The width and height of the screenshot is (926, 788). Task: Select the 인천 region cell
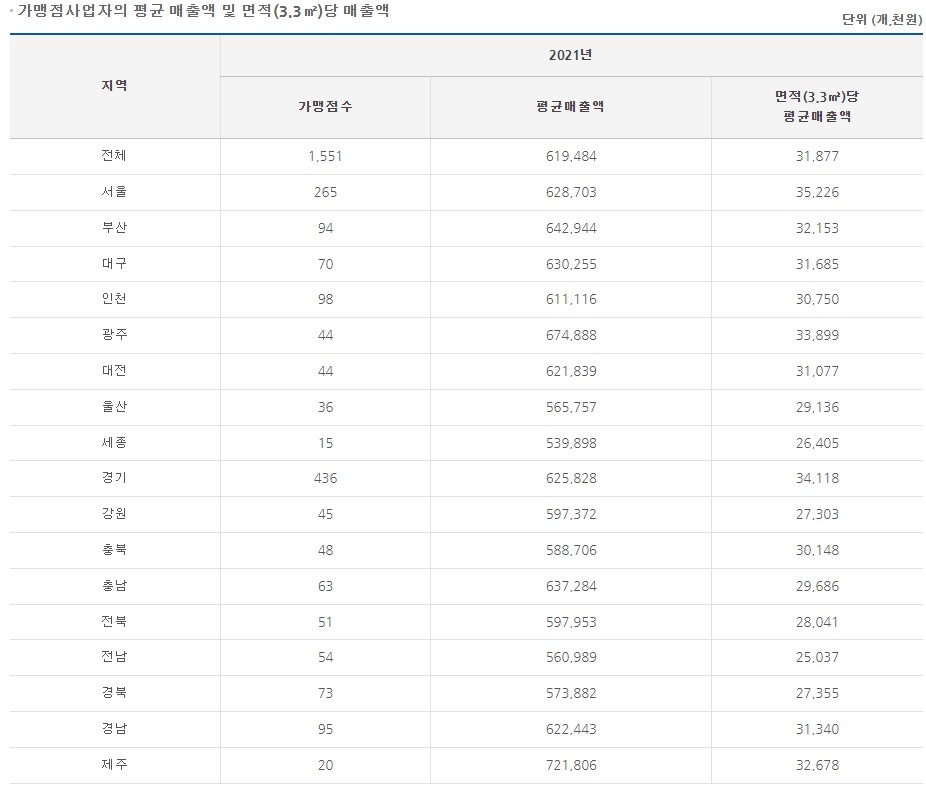click(114, 298)
